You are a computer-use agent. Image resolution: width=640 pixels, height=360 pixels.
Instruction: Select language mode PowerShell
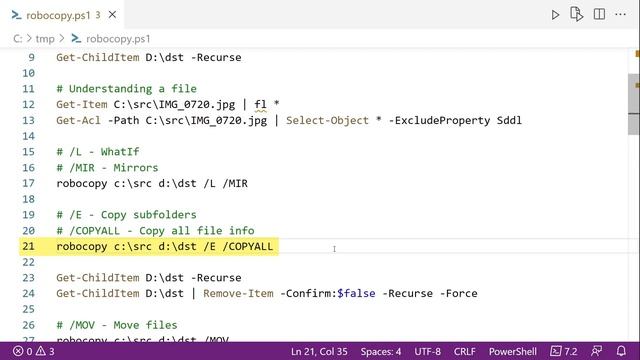tap(513, 351)
